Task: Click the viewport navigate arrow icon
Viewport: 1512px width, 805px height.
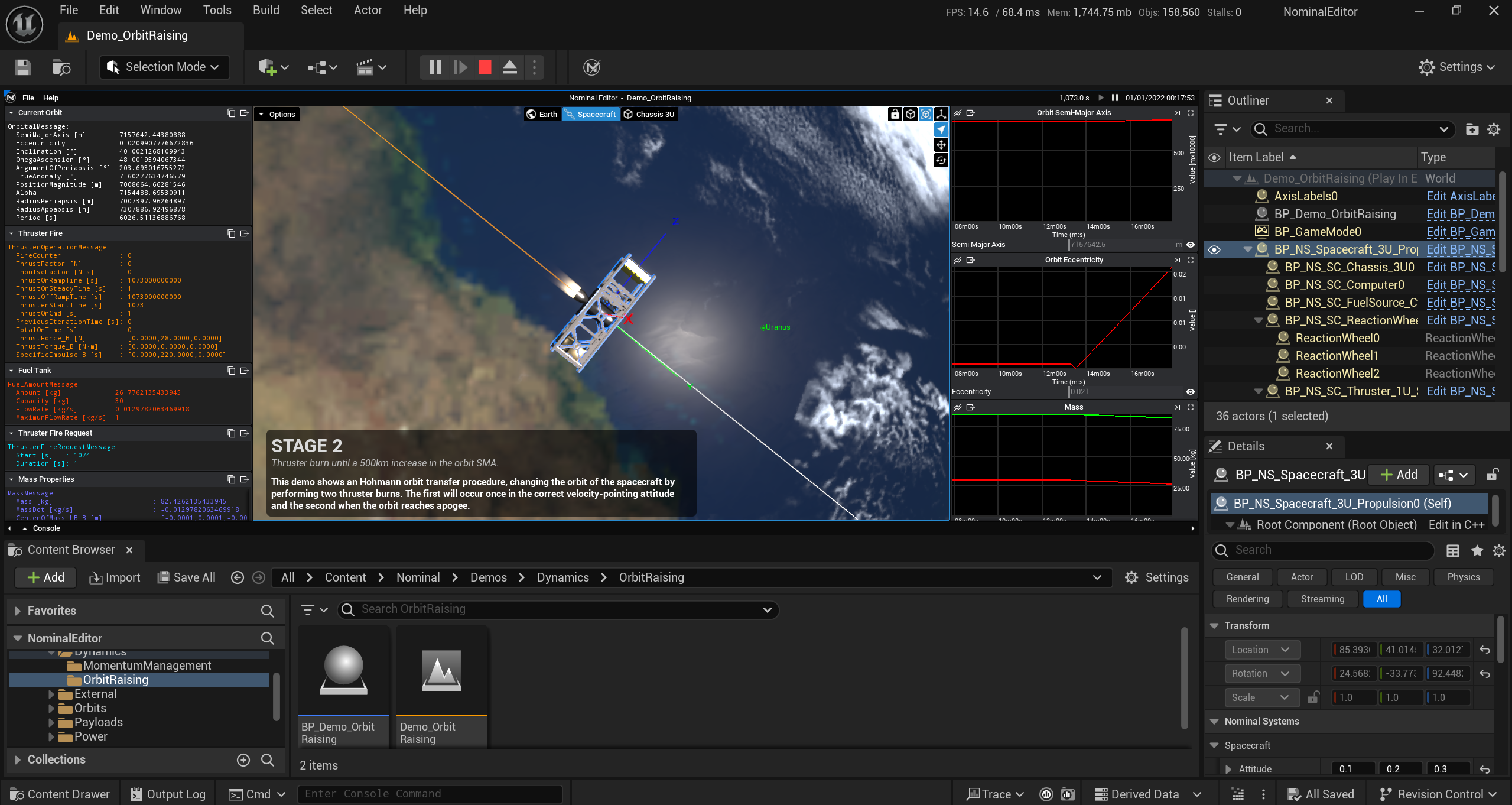Action: pos(941,129)
